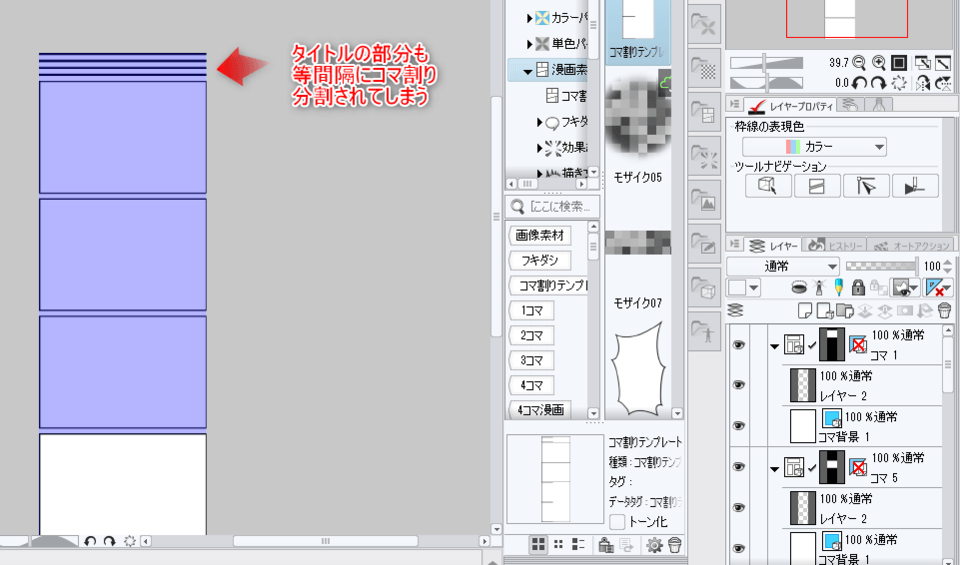Open the palette color dropdown in the Layer panel
The image size is (960, 565).
pos(754,287)
